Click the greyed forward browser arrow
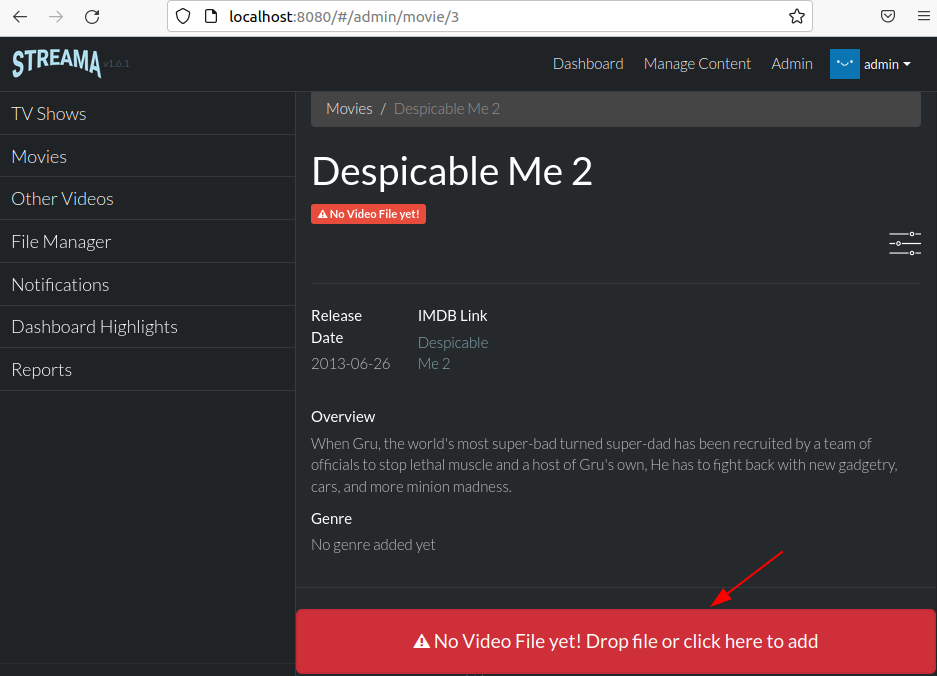The height and width of the screenshot is (676, 937). 56,17
